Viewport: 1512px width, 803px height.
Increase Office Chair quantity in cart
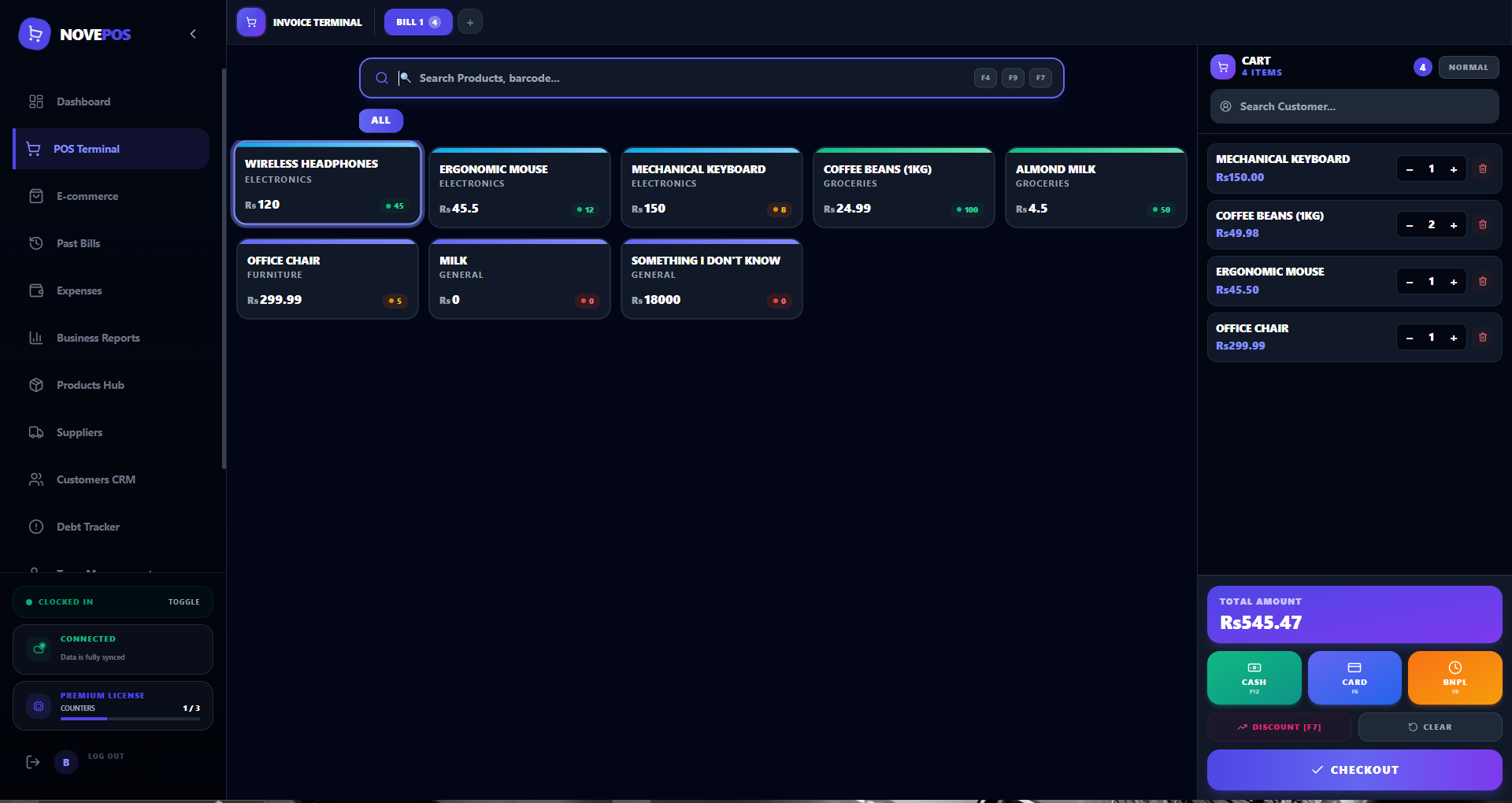click(1454, 338)
